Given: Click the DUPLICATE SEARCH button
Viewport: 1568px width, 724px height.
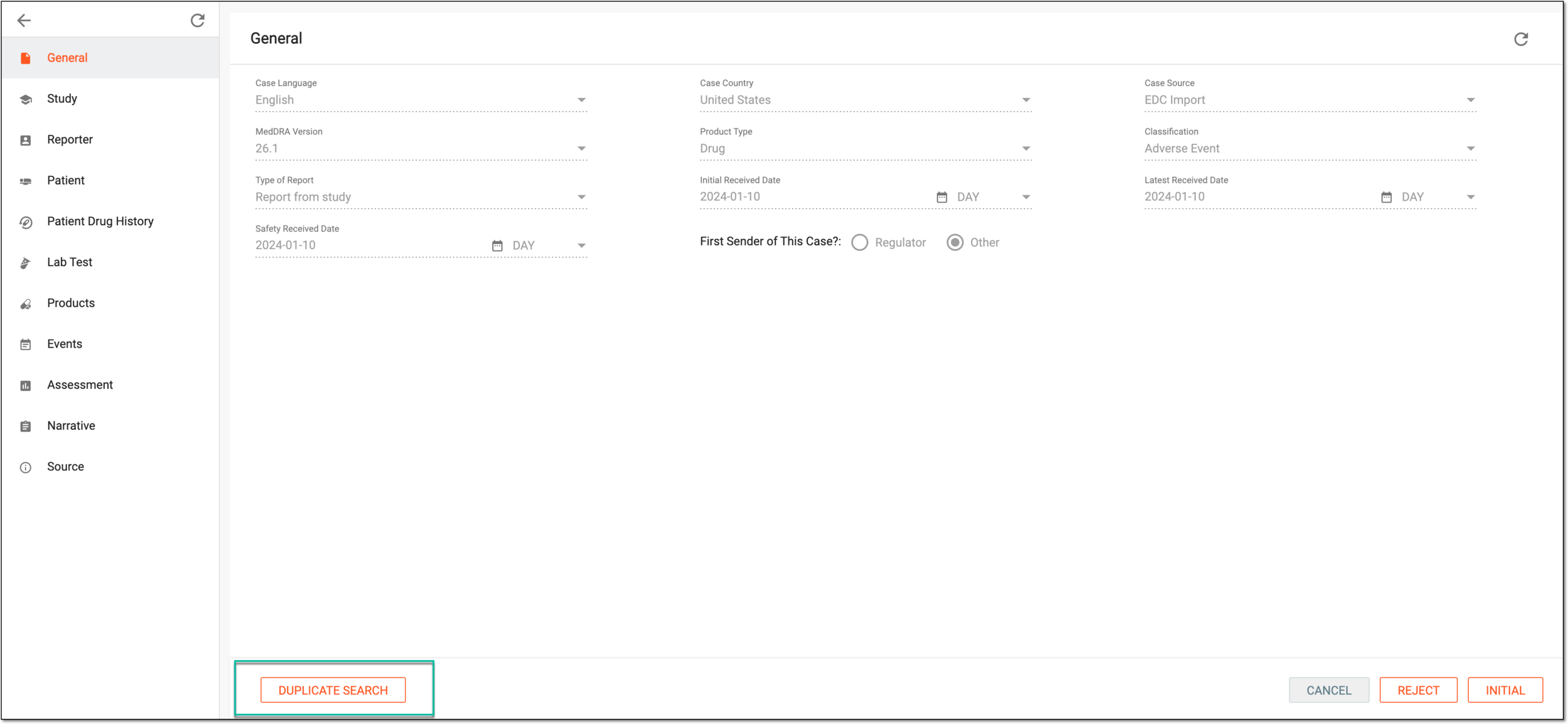Looking at the screenshot, I should 333,690.
